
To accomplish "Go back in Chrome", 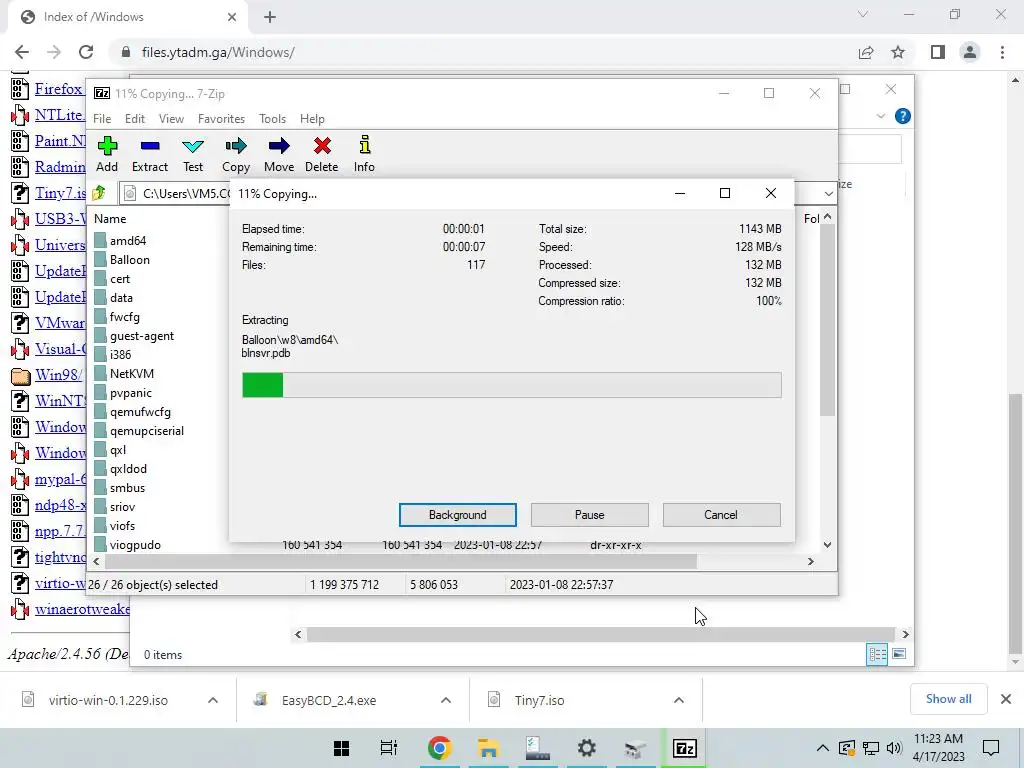I will tap(22, 52).
